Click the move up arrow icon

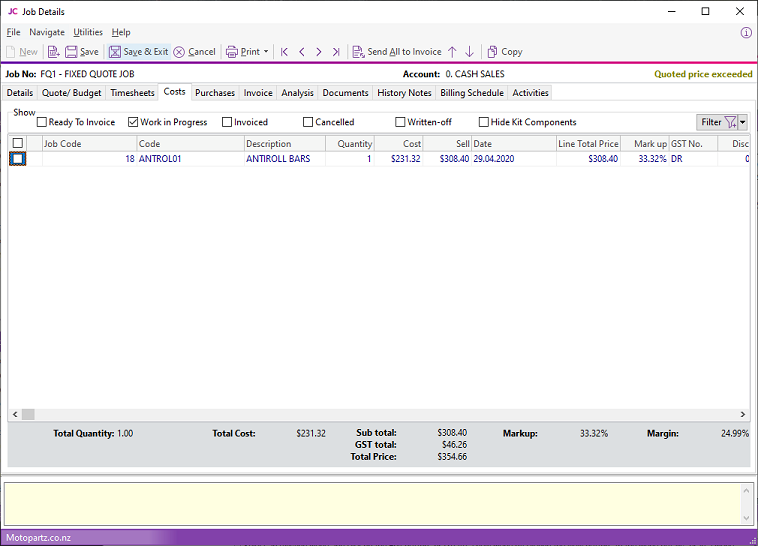coord(452,51)
